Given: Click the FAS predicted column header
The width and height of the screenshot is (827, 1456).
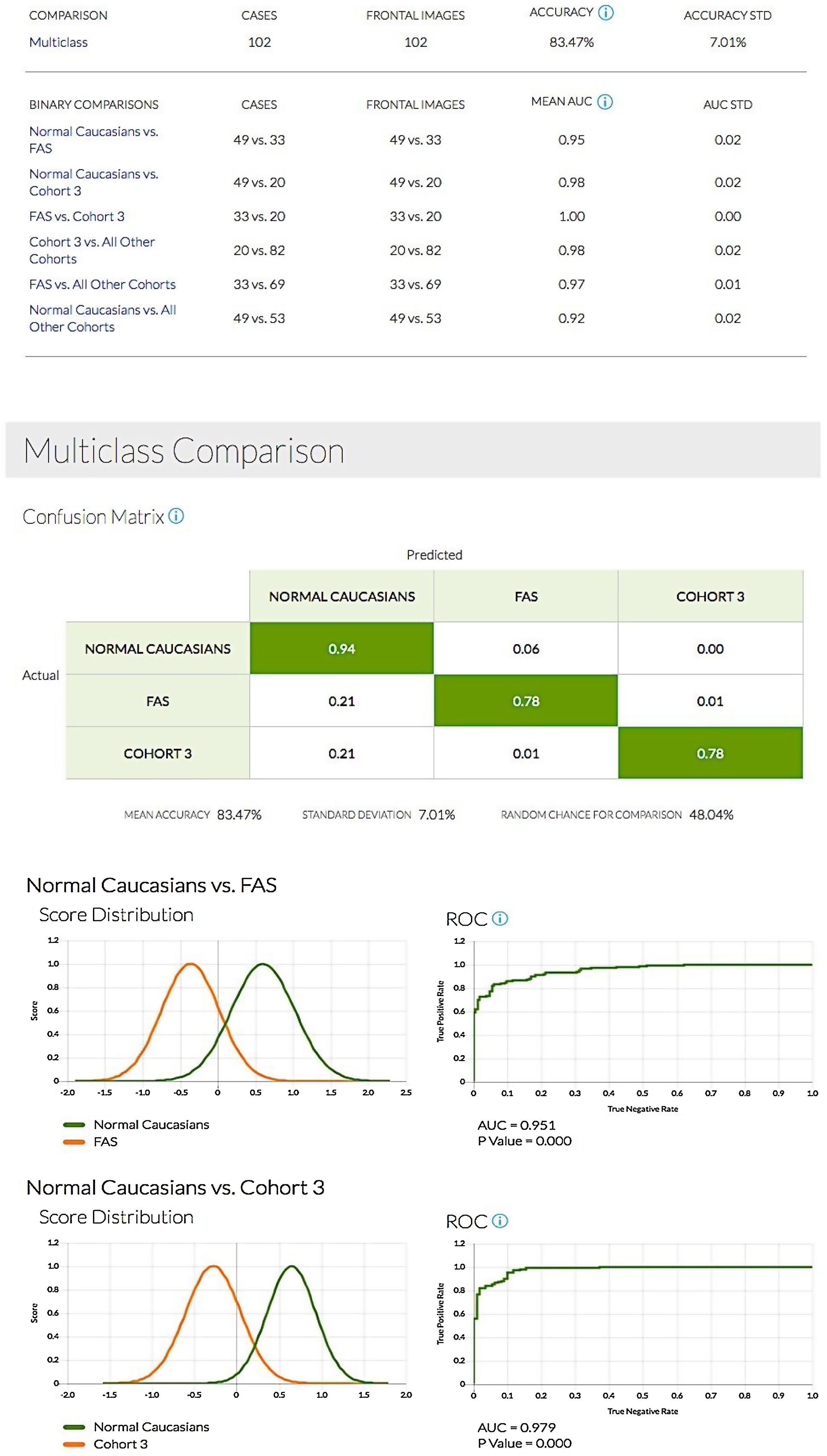Looking at the screenshot, I should [x=525, y=596].
